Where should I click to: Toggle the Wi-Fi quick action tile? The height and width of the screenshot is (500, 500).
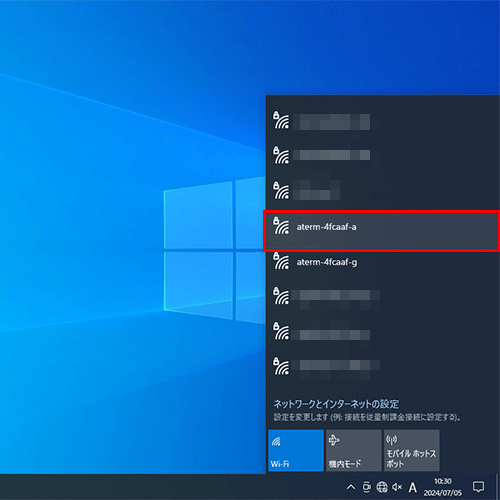(x=296, y=450)
